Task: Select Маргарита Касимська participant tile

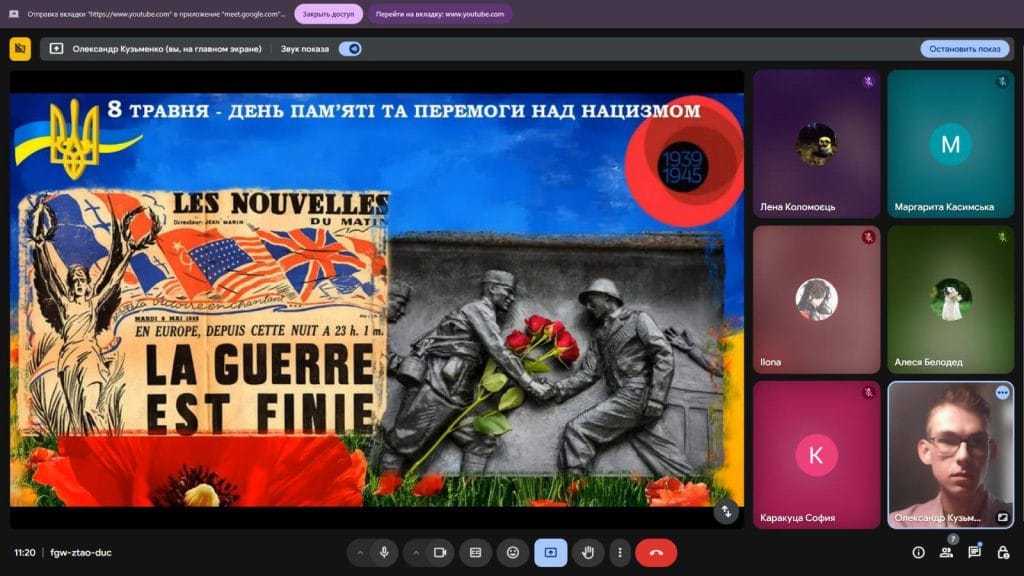Action: point(951,144)
